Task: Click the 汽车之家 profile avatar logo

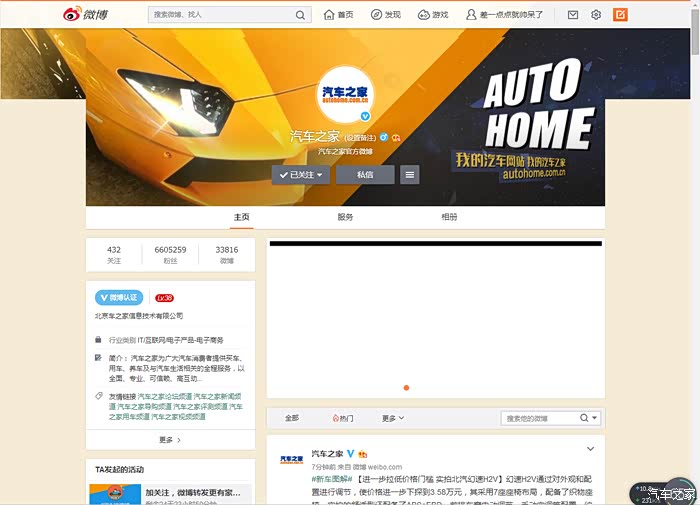Action: 345,95
